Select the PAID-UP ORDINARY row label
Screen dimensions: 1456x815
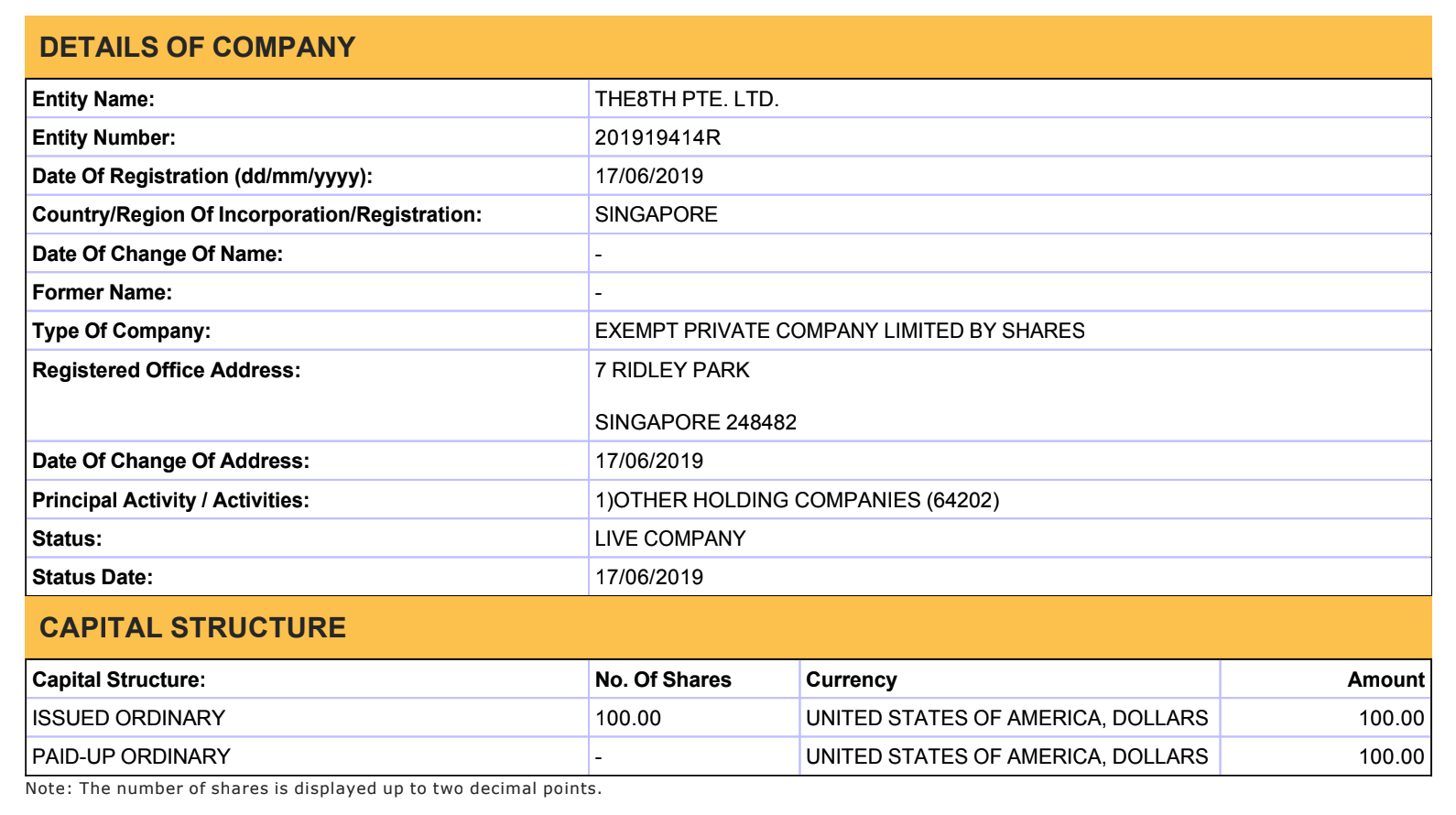132,756
